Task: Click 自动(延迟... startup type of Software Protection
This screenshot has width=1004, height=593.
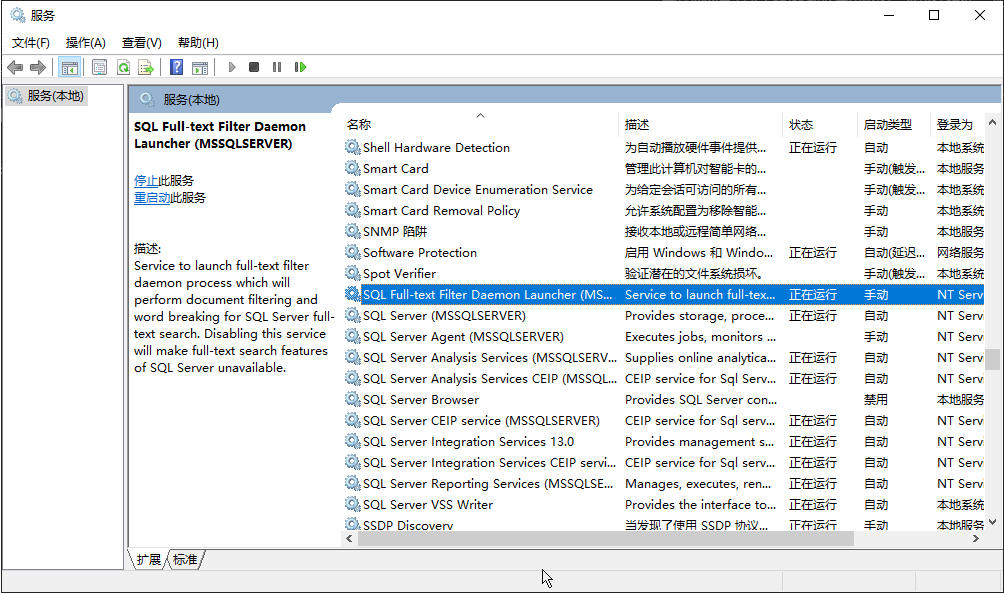Action: (894, 252)
